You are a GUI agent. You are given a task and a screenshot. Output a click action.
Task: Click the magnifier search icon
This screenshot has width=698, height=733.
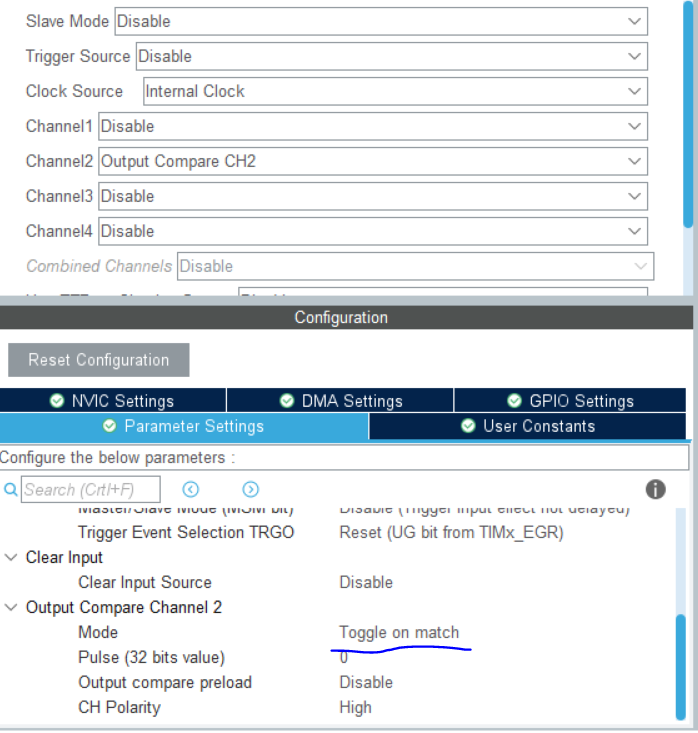pyautogui.click(x=10, y=489)
